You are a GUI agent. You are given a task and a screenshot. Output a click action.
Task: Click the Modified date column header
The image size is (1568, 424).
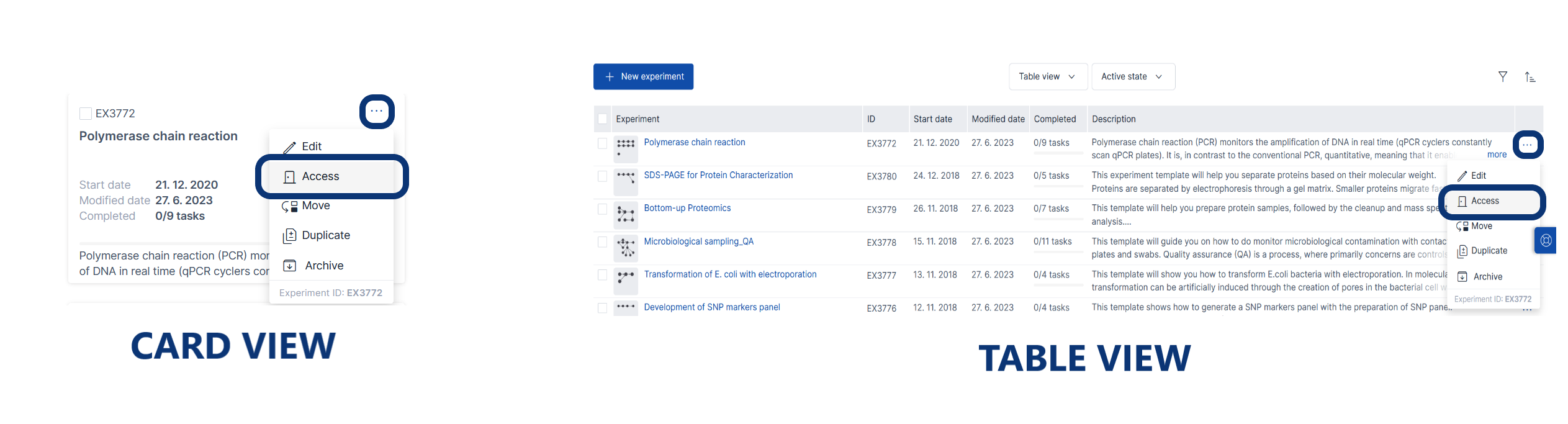coord(998,119)
